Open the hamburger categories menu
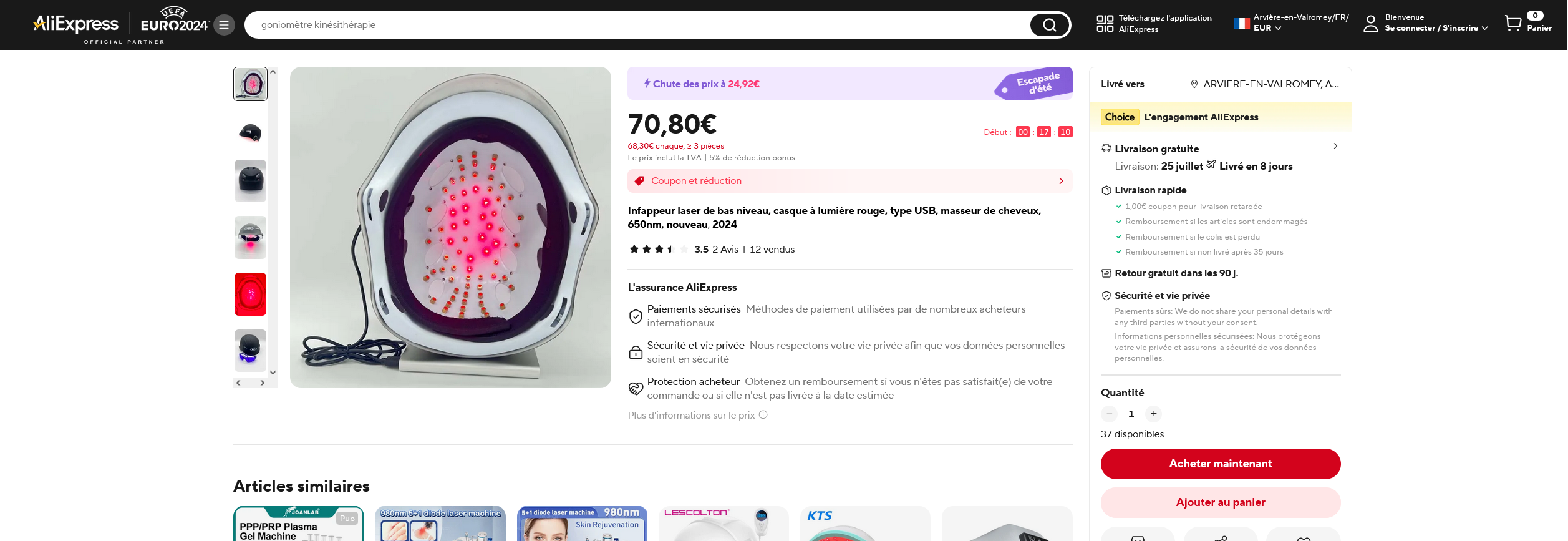This screenshot has height=541, width=1568. 224,25
